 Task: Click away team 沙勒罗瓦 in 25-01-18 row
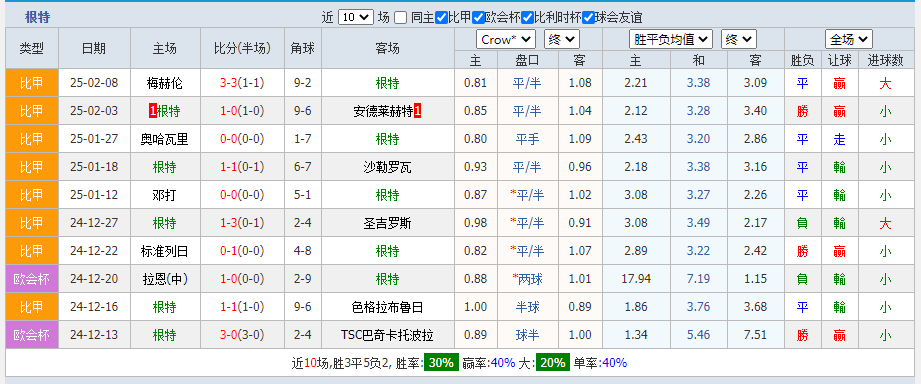pyautogui.click(x=388, y=167)
